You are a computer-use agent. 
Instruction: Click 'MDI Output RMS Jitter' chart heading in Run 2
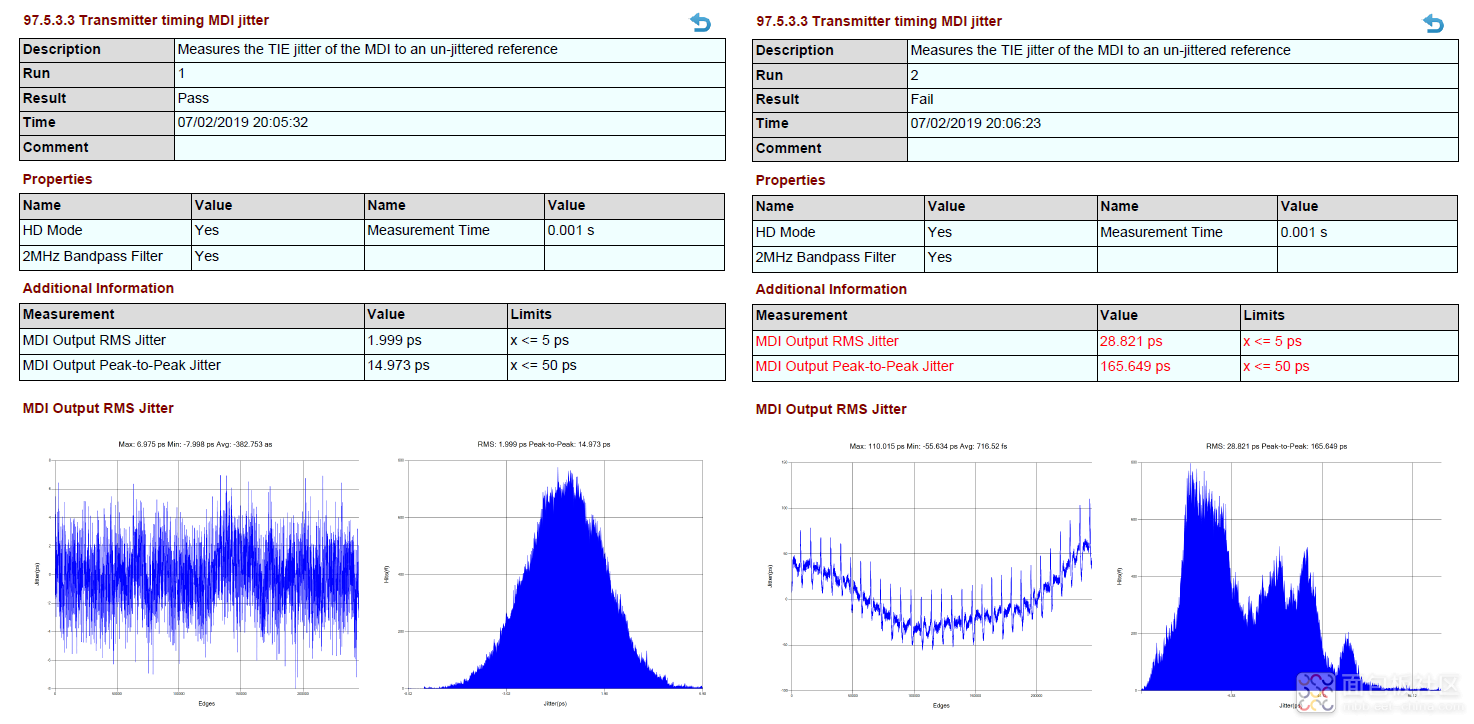click(x=831, y=409)
